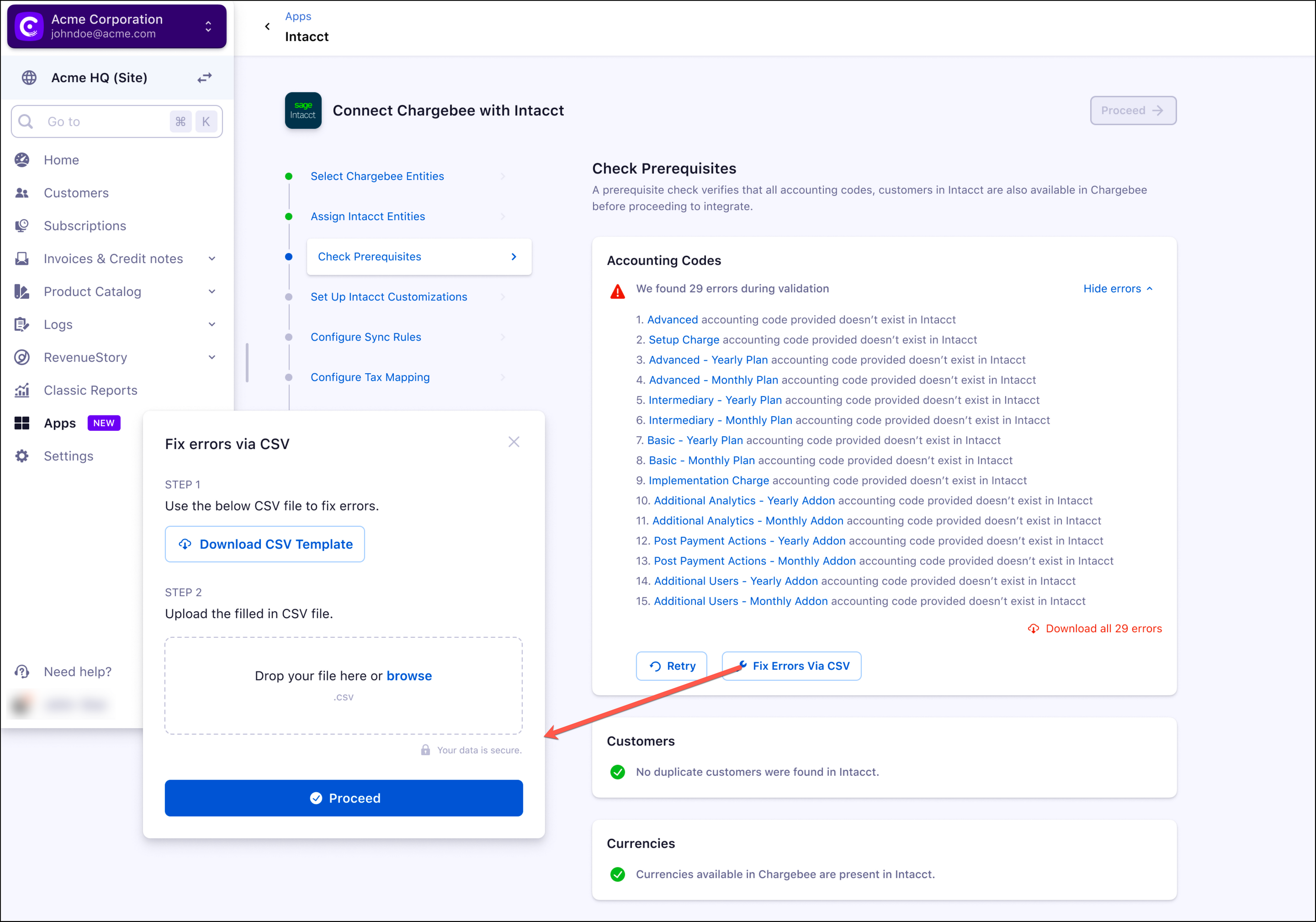The image size is (1316, 922).
Task: Open Assign Intacct Entities step
Action: click(x=368, y=217)
